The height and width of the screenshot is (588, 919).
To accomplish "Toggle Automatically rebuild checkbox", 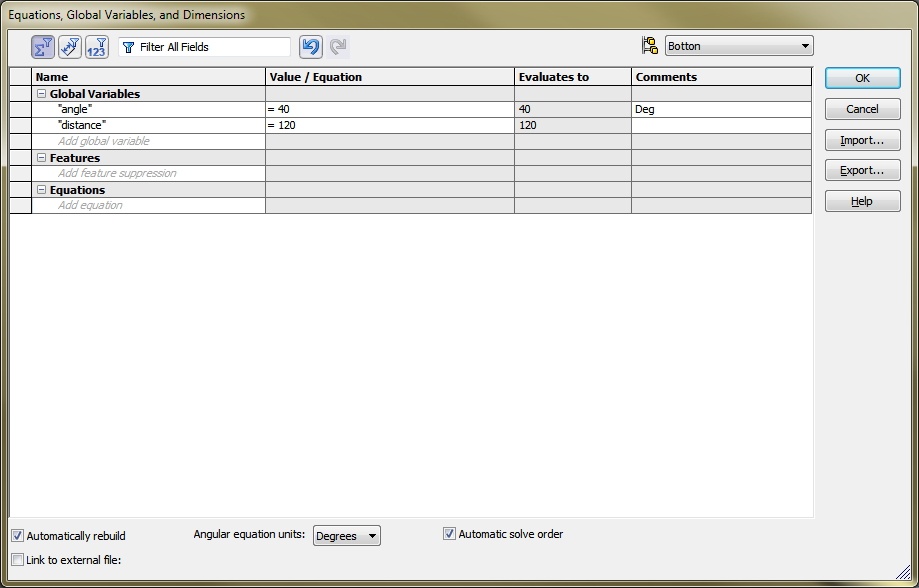I will [18, 535].
